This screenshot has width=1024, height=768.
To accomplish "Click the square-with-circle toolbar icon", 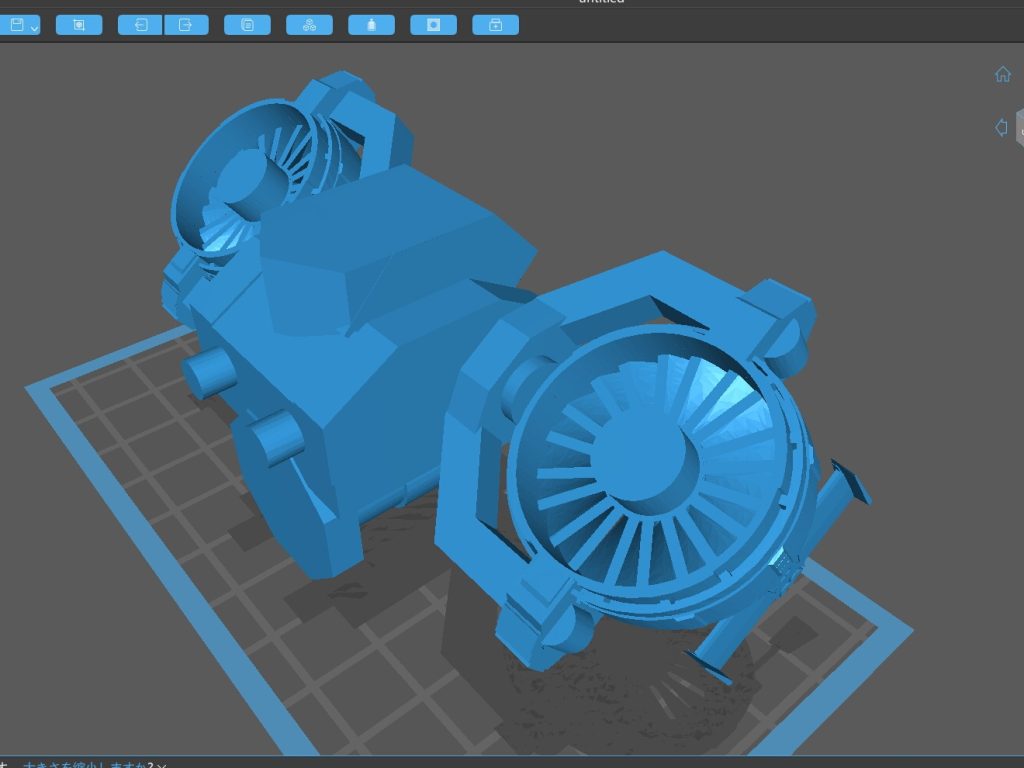I will tap(433, 25).
